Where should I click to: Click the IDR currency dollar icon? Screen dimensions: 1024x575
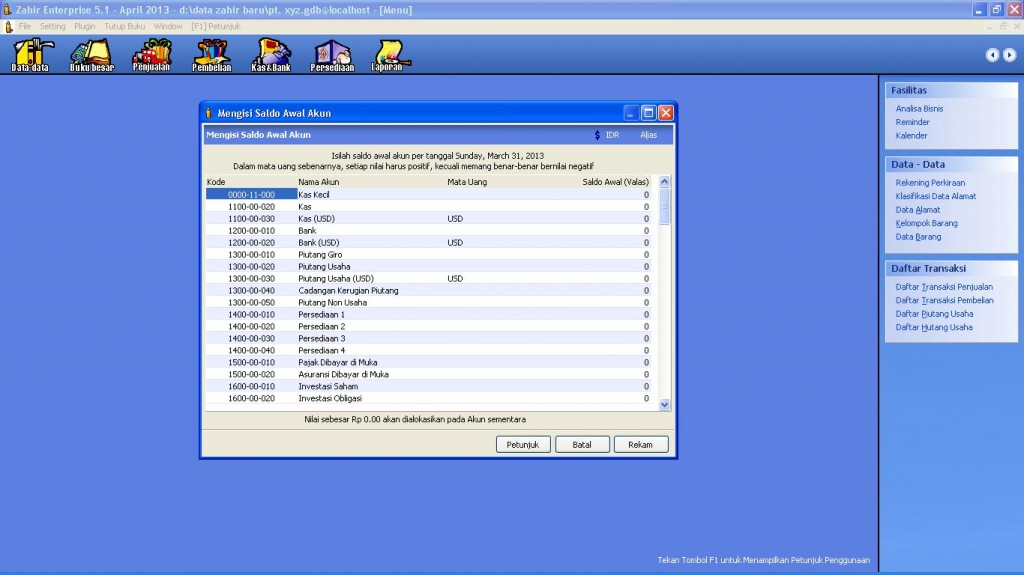click(597, 134)
